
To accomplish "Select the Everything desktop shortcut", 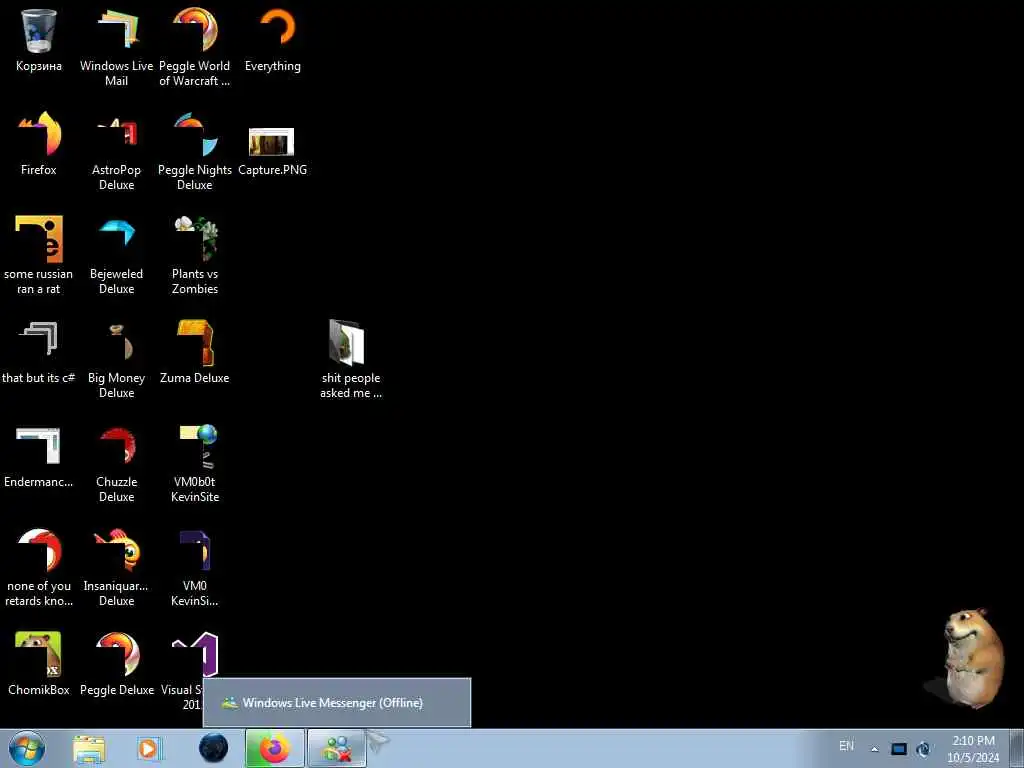I will pos(273,40).
